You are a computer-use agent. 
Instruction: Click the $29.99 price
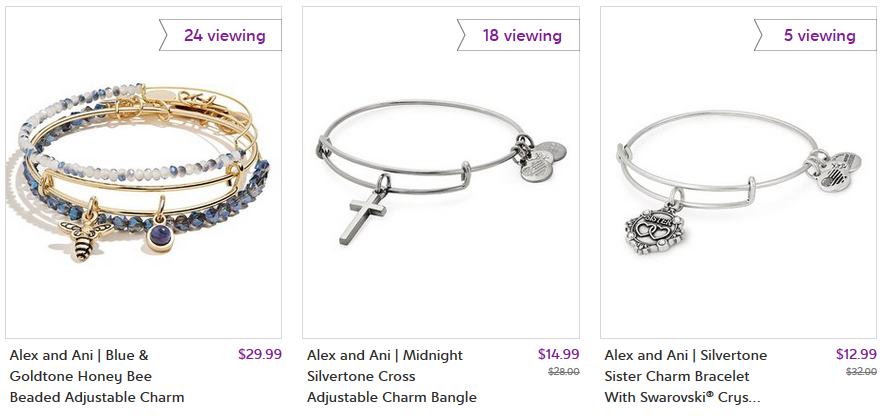pyautogui.click(x=260, y=354)
